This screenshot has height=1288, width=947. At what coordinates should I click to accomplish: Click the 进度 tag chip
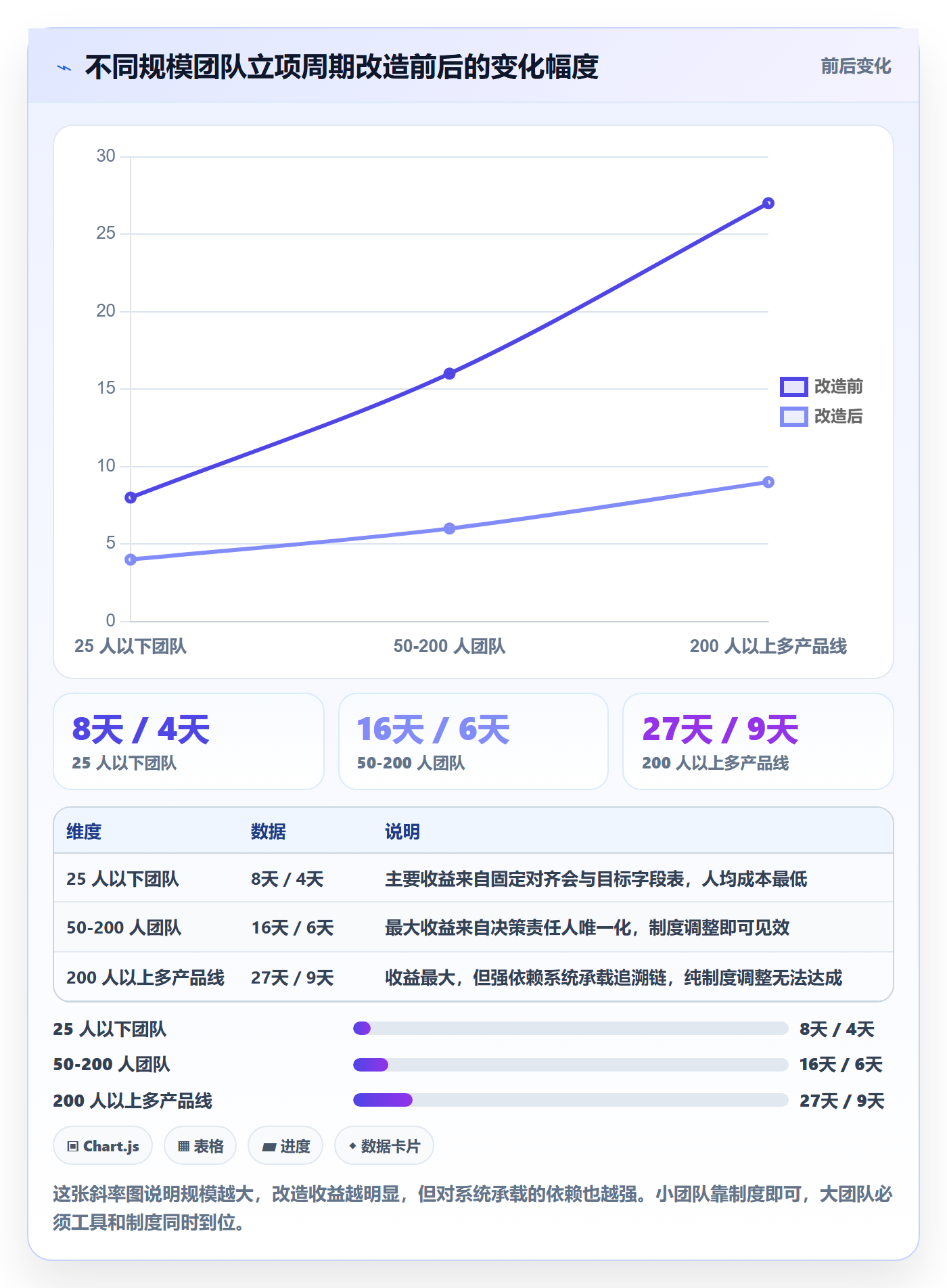285,1146
